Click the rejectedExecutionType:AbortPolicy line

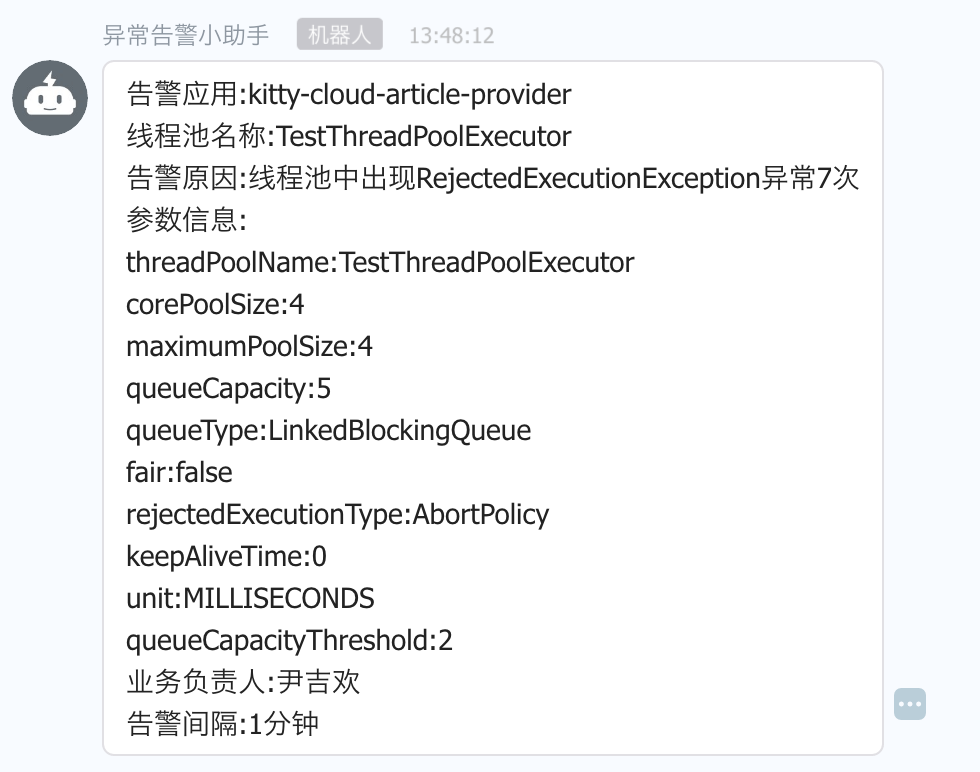pyautogui.click(x=337, y=515)
